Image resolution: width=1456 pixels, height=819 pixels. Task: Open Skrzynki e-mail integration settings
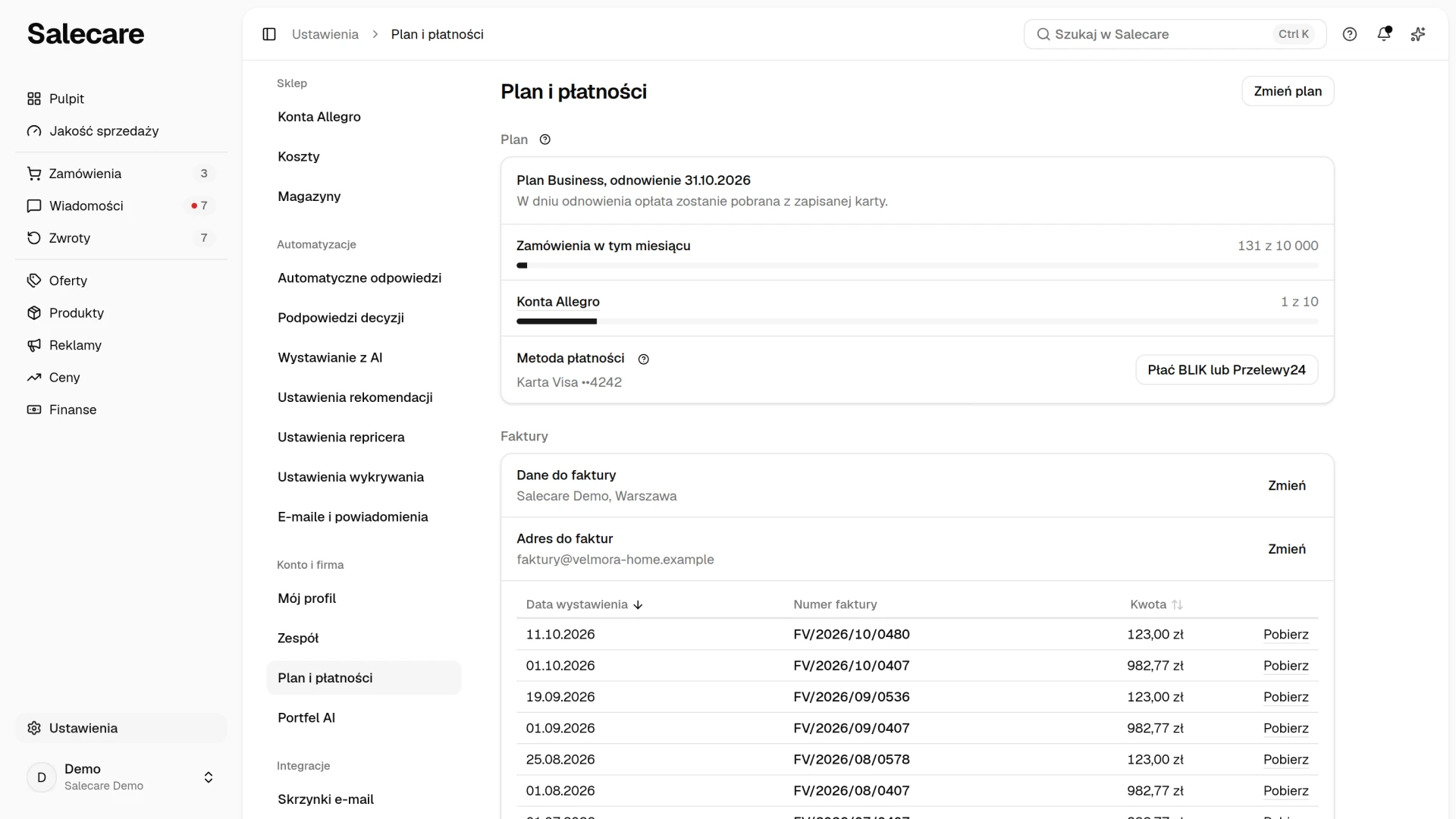pos(364,799)
